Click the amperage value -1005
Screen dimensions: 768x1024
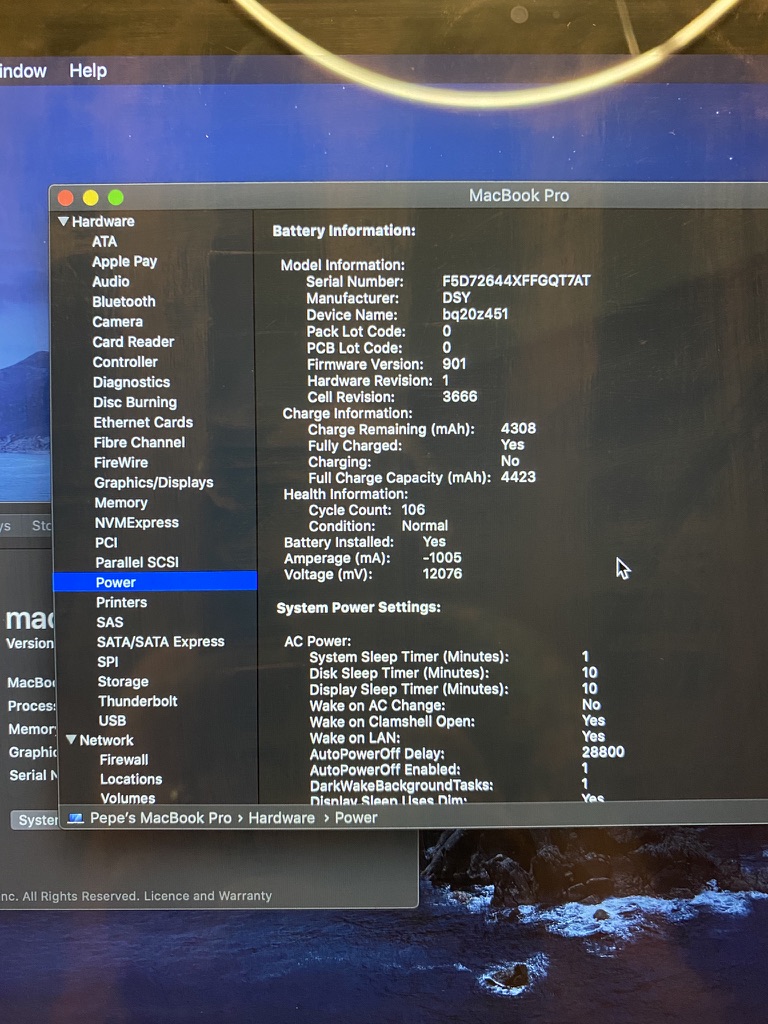pos(442,558)
